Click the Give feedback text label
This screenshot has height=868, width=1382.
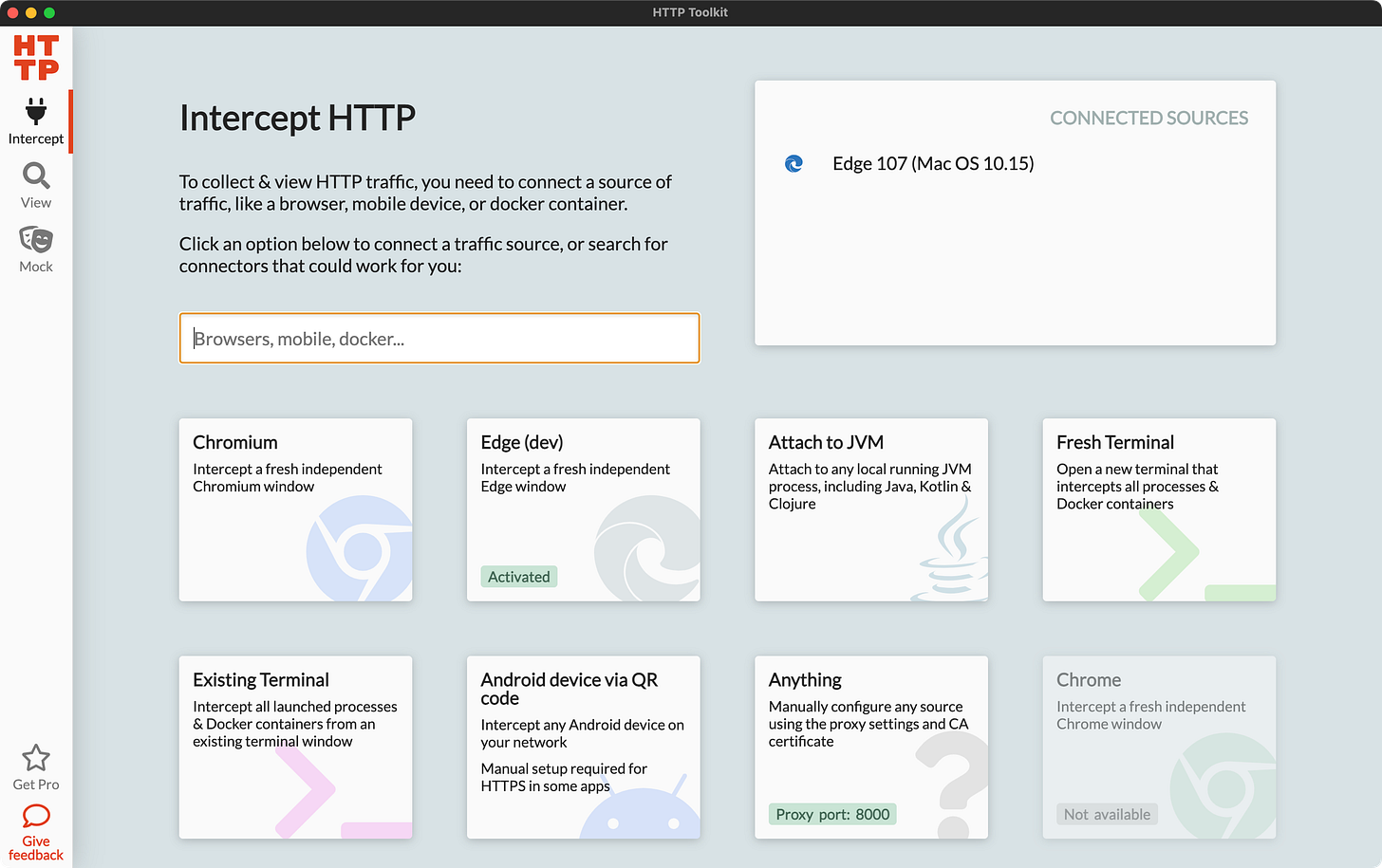tap(36, 848)
